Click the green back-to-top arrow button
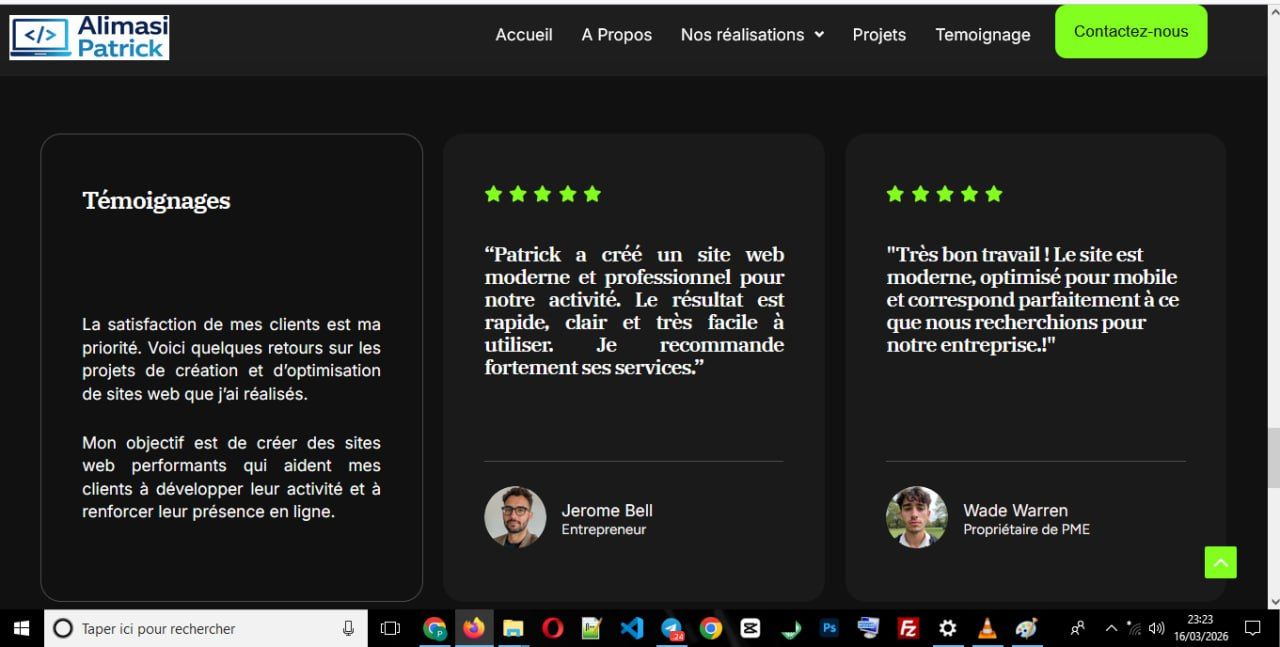 (x=1220, y=562)
